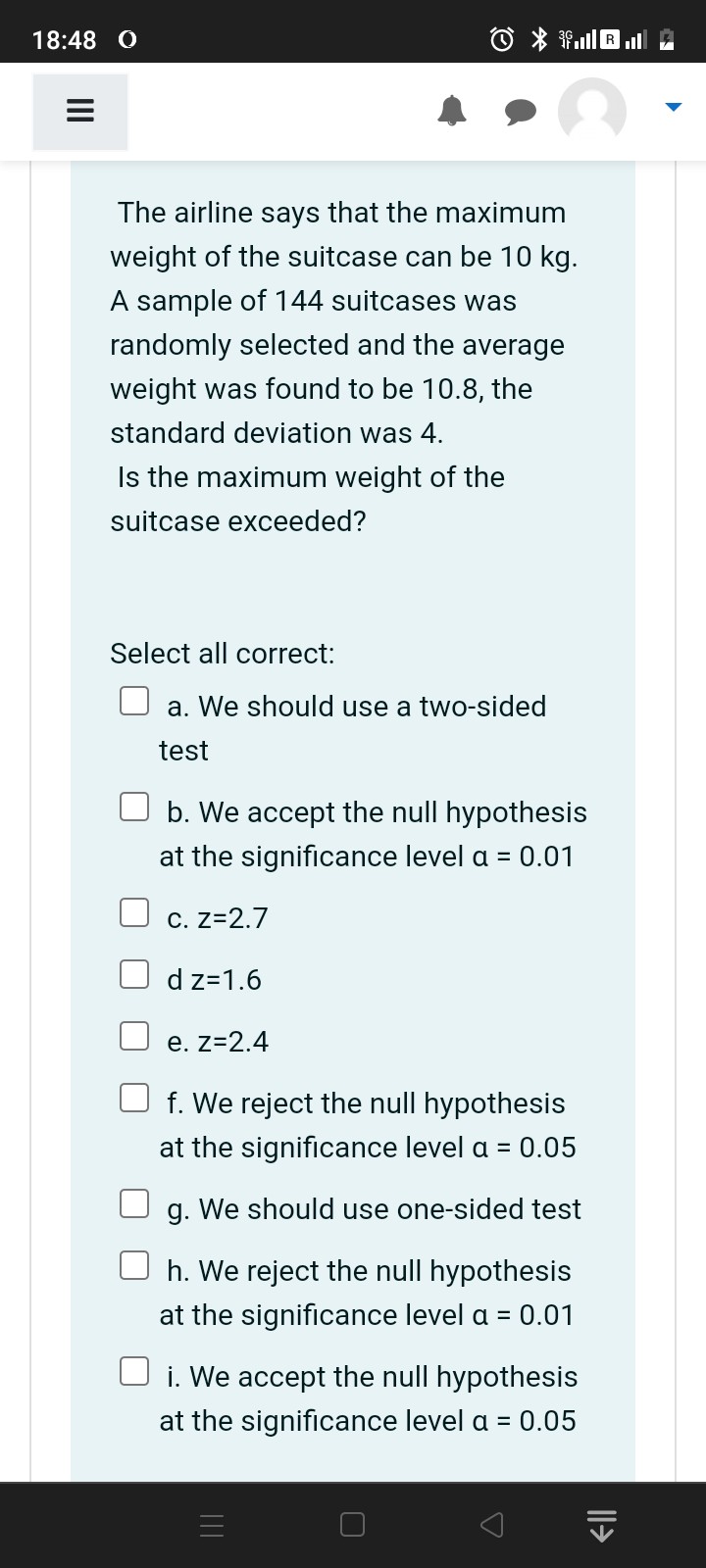Tap the alarm icon in status bar
Screen dimensions: 706x1568
(x=503, y=39)
